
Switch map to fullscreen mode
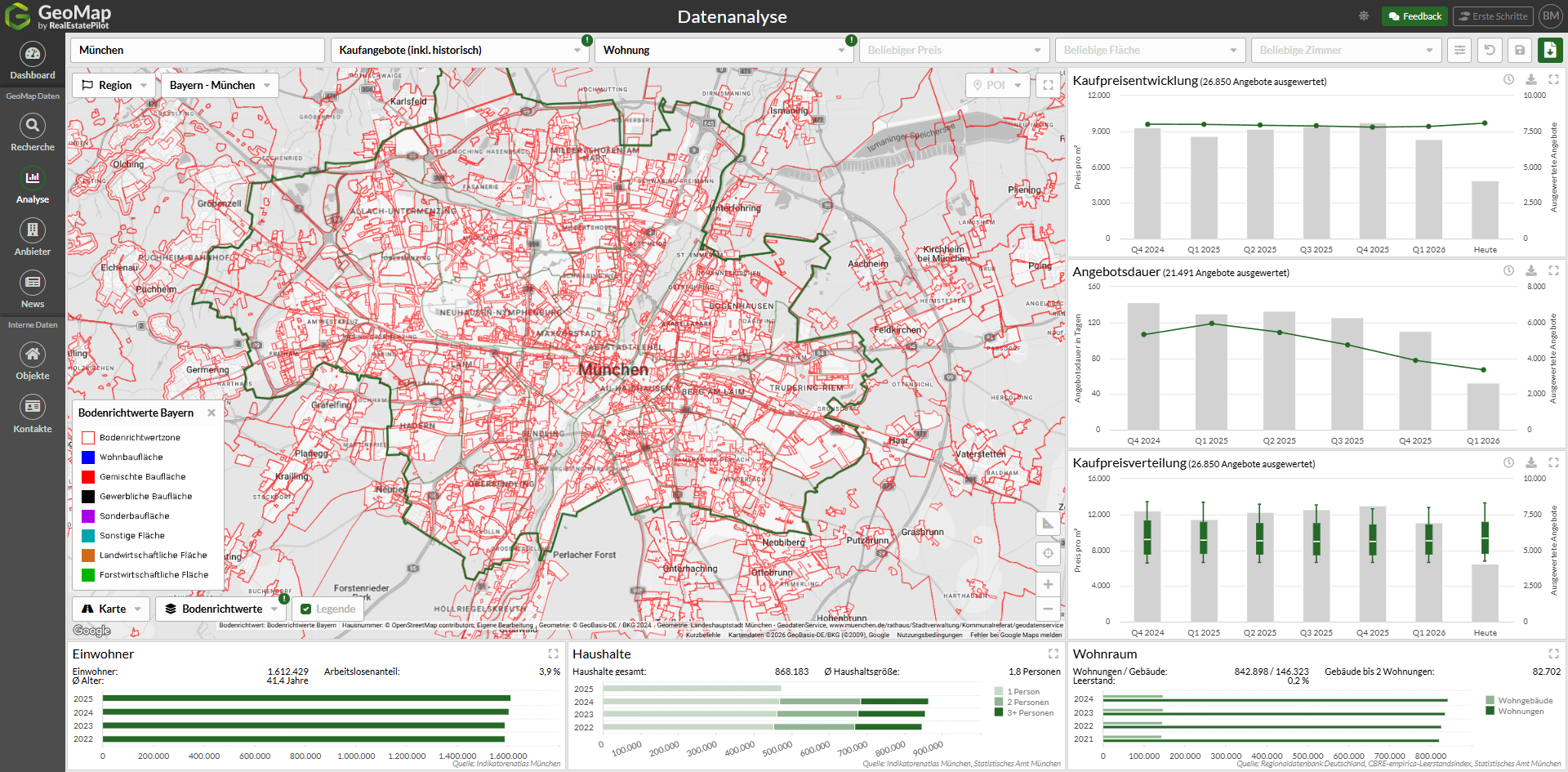click(x=1049, y=85)
